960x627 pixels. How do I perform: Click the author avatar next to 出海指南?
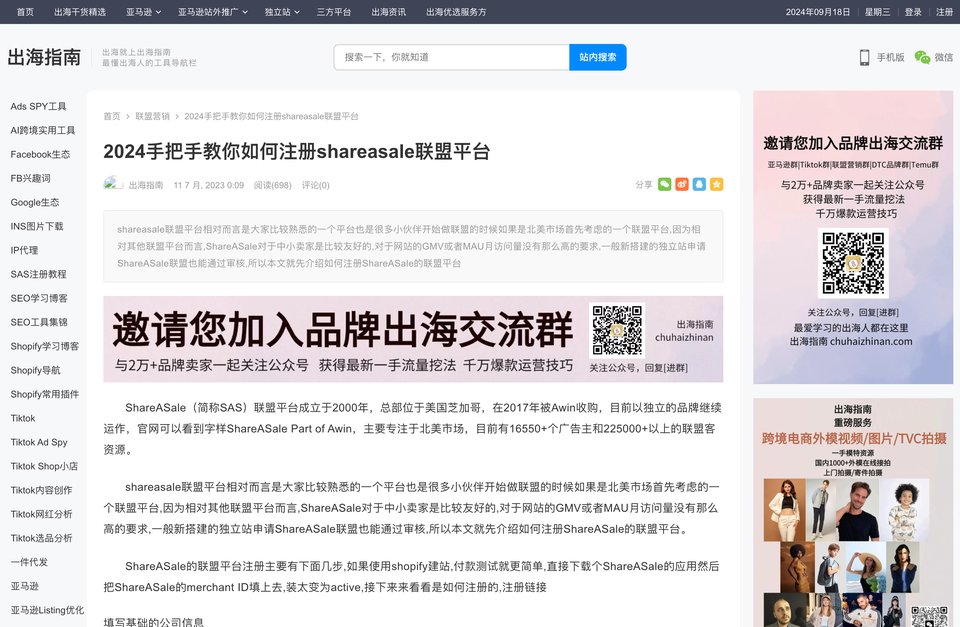[113, 185]
